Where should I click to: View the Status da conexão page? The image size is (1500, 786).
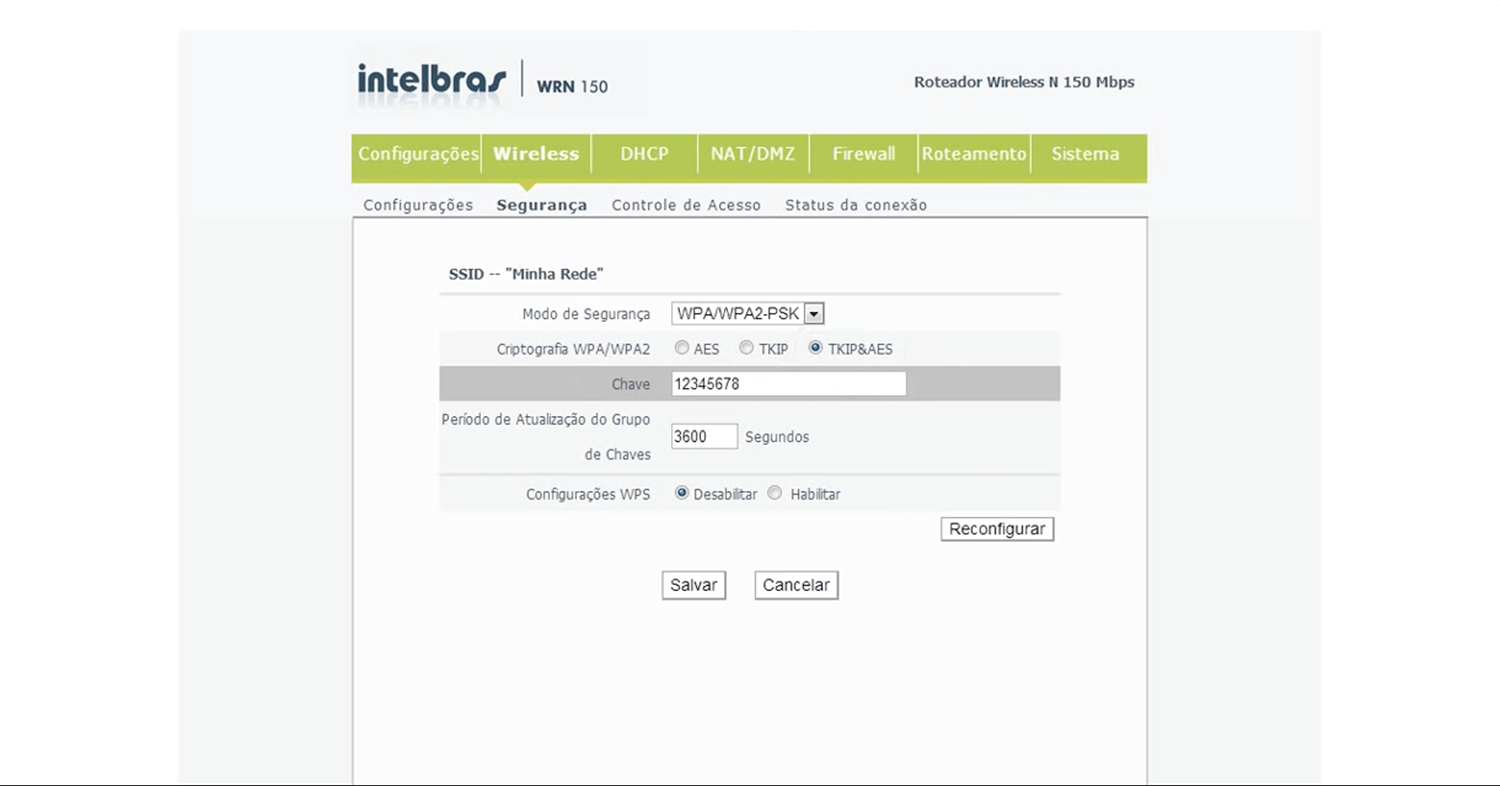coord(856,205)
